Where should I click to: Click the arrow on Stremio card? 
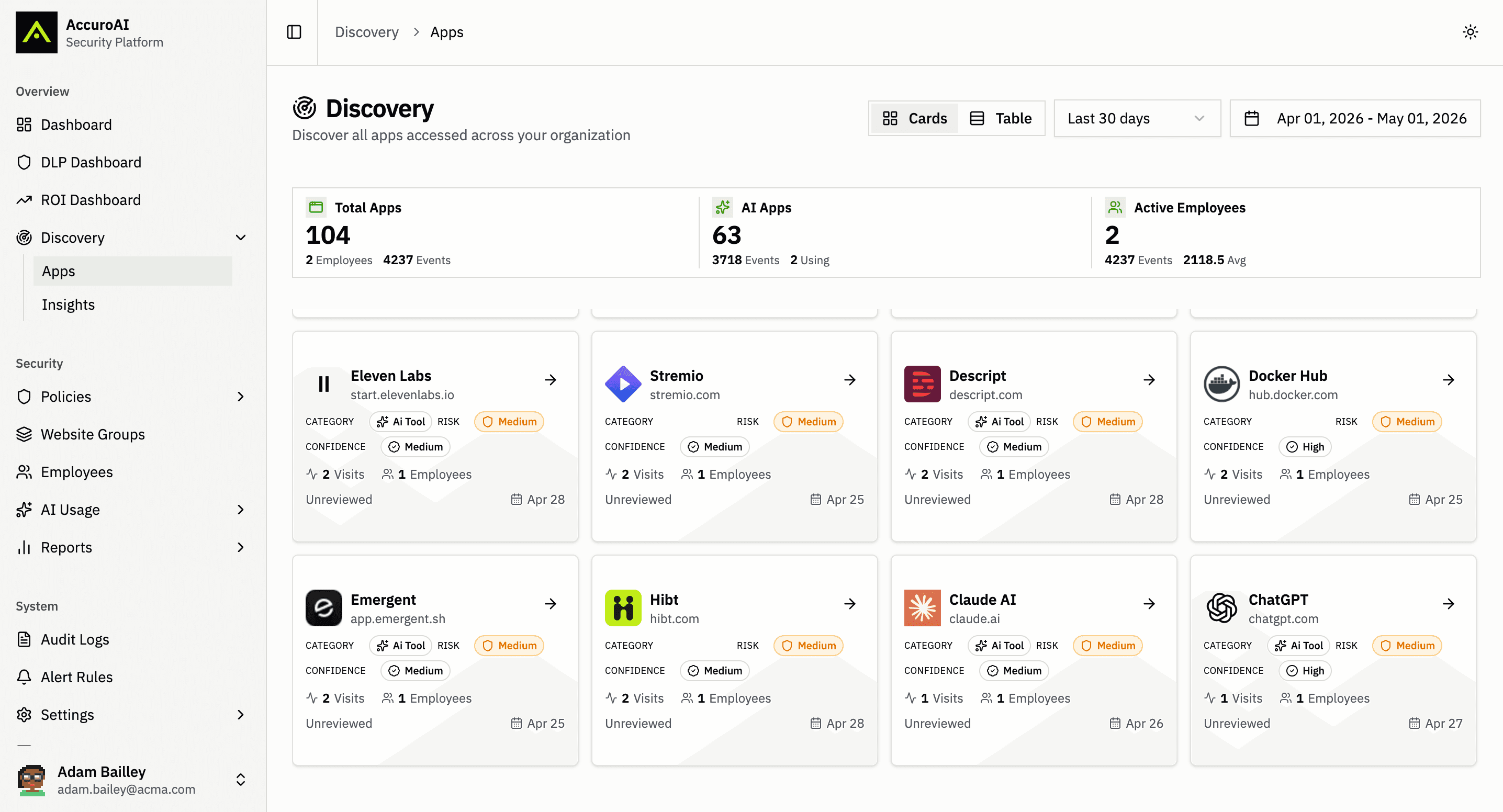coord(849,380)
